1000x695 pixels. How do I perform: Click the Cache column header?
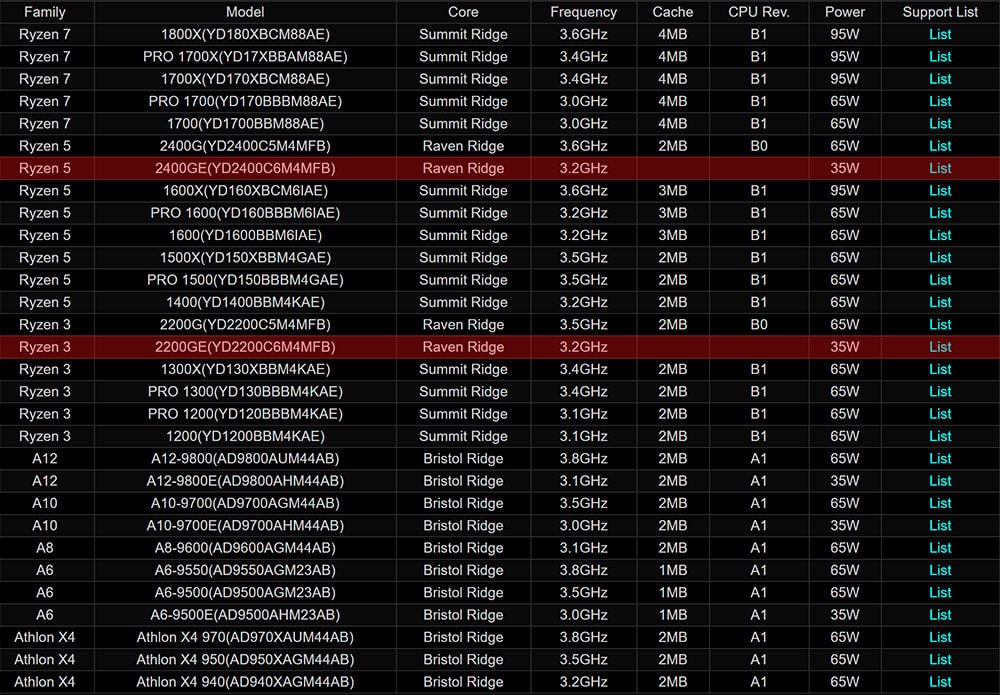(673, 12)
